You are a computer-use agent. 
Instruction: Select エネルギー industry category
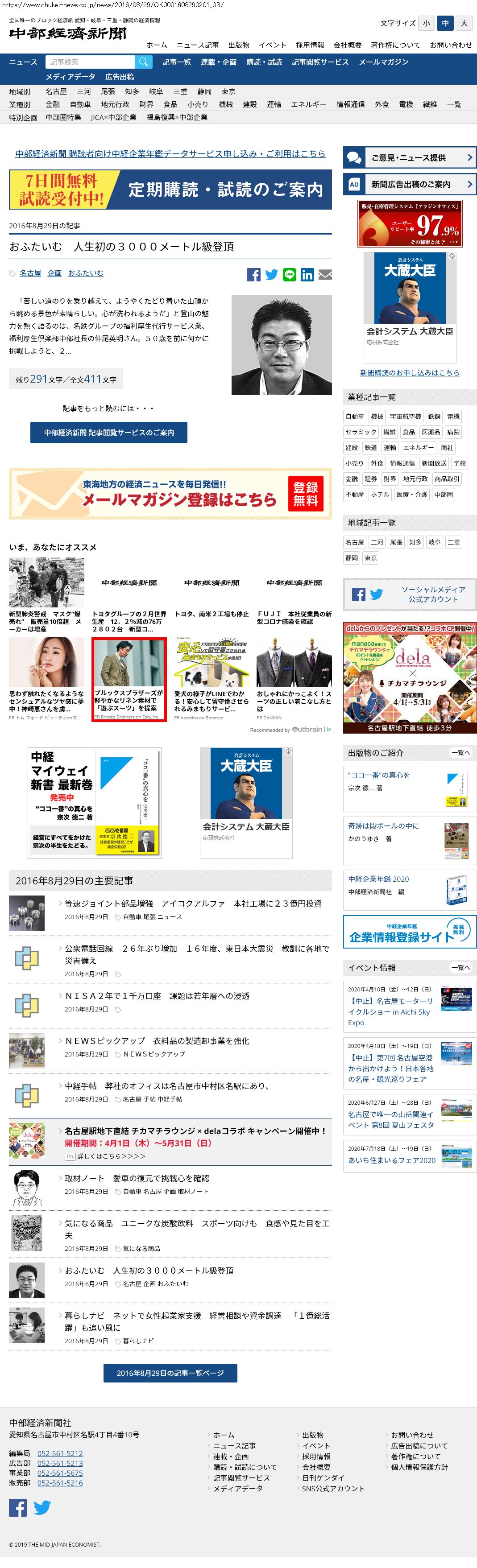308,105
